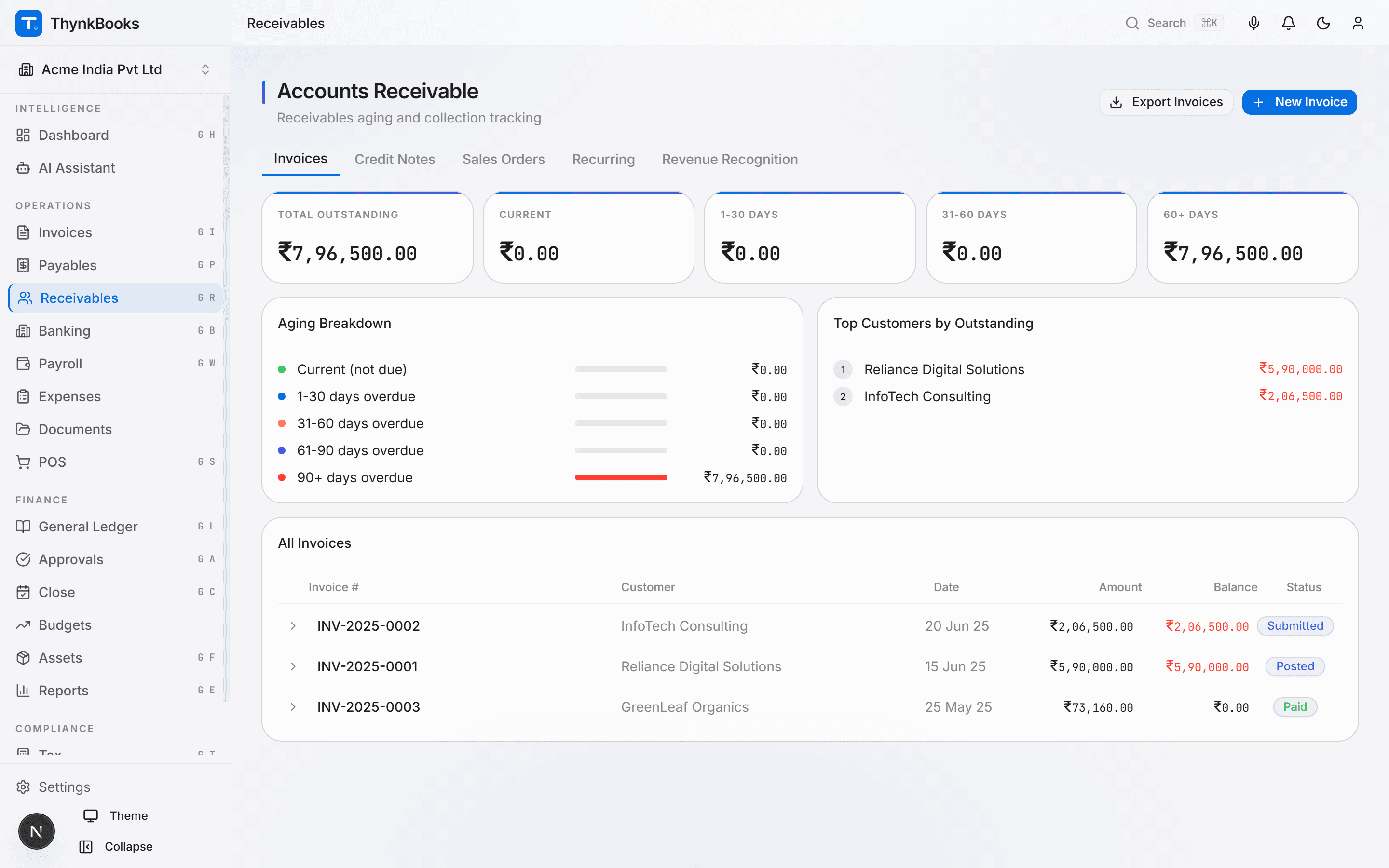Open Budgets in the sidebar
Screen dimensions: 1389x868
coord(115,624)
